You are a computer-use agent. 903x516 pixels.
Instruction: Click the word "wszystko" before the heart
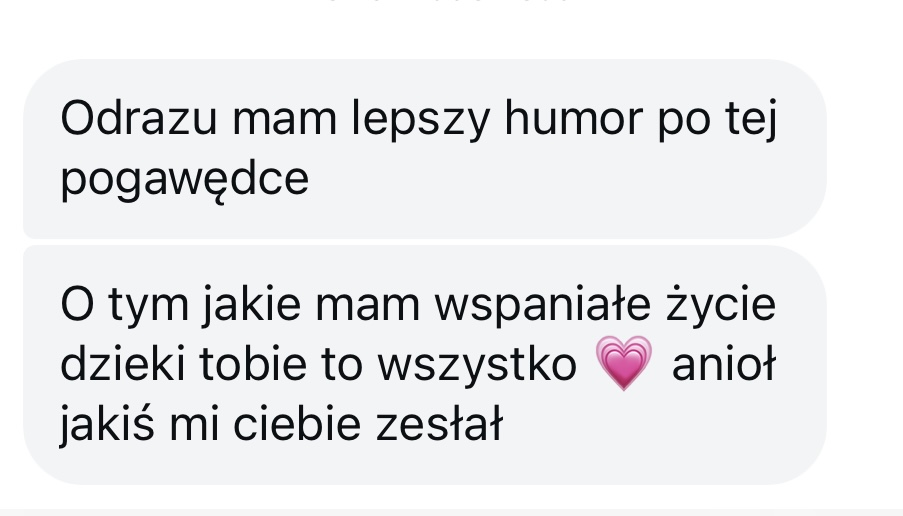pos(477,367)
